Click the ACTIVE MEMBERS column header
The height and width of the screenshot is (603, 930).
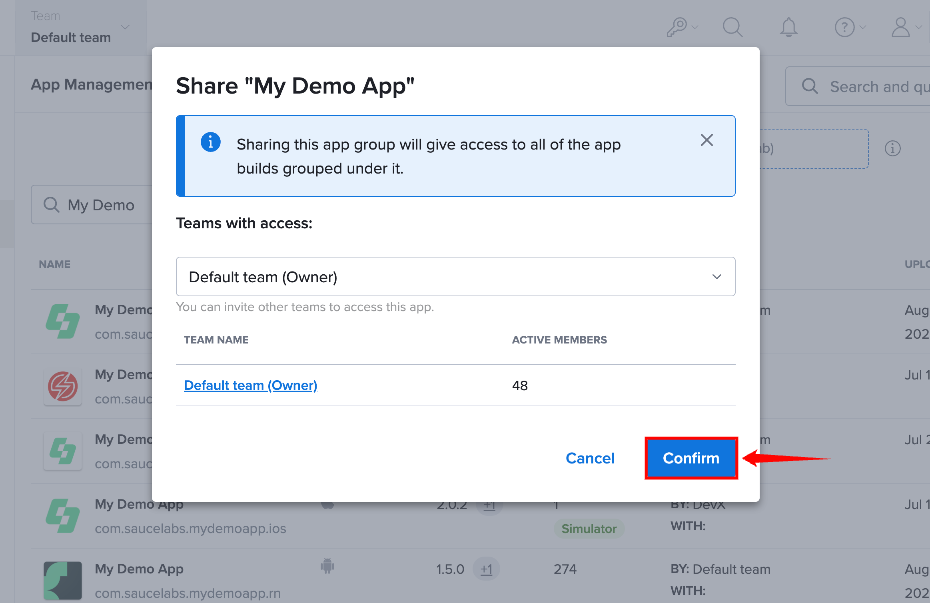coord(559,340)
